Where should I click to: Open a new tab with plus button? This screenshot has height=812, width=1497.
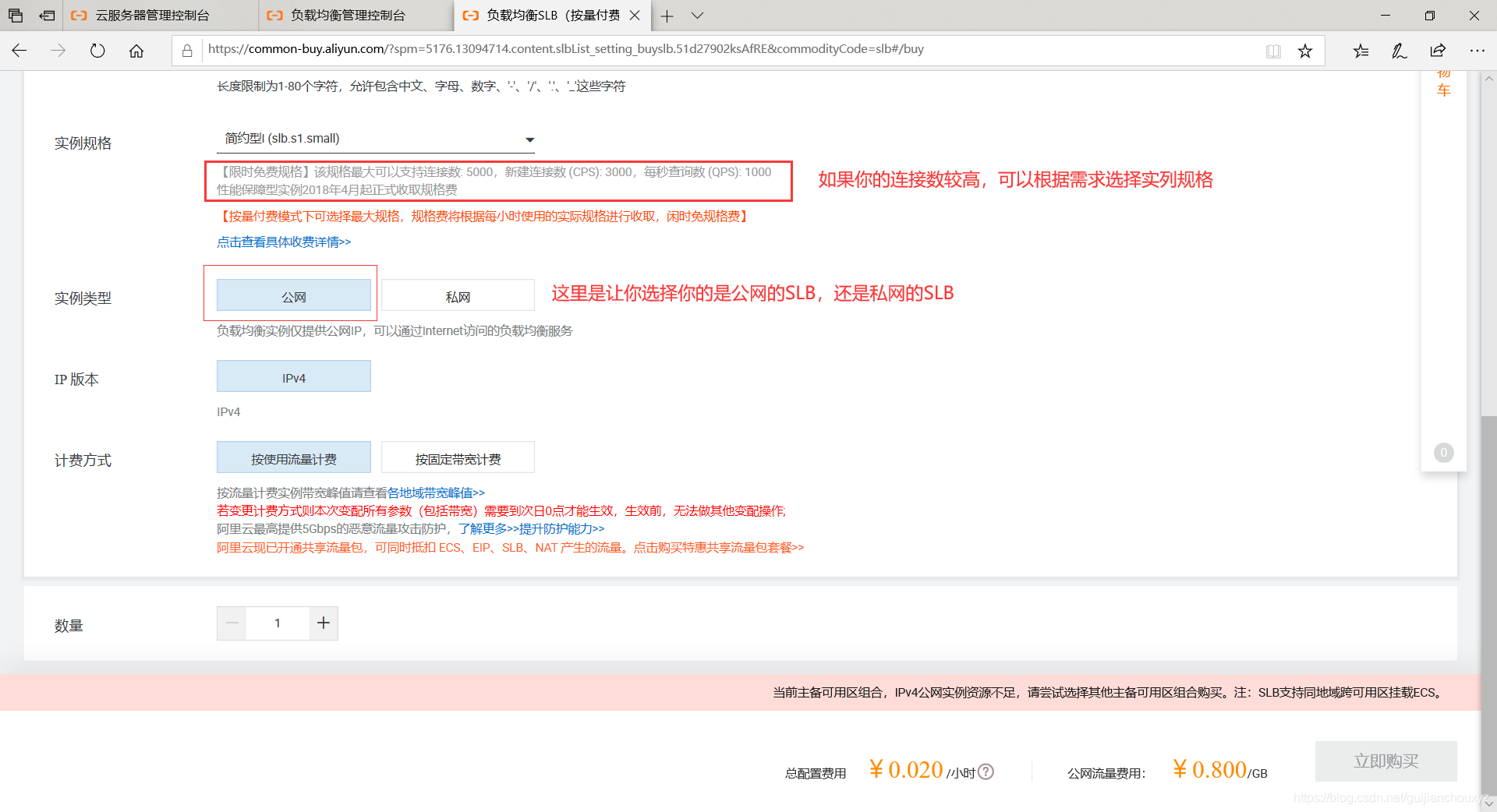tap(667, 16)
